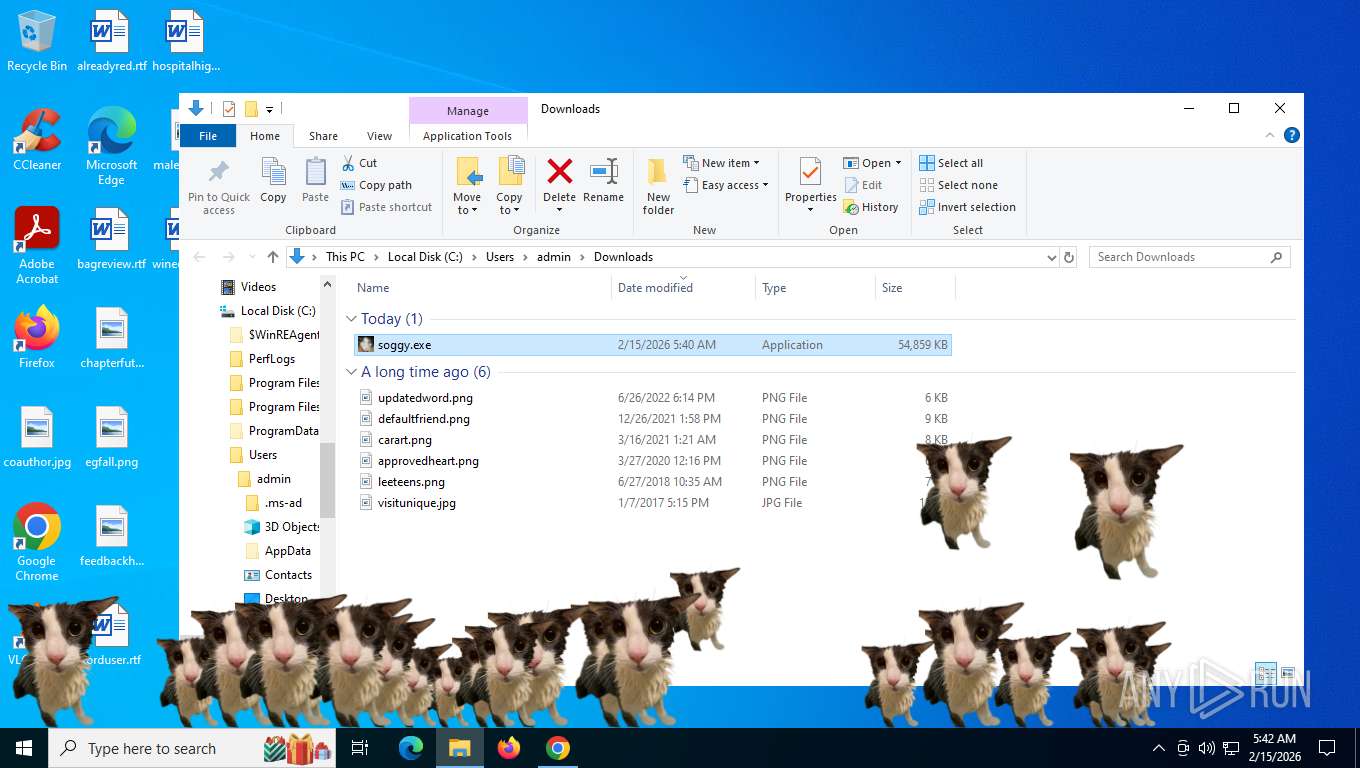Open file History from ribbon
Viewport: 1360px width, 768px height.
coord(871,207)
